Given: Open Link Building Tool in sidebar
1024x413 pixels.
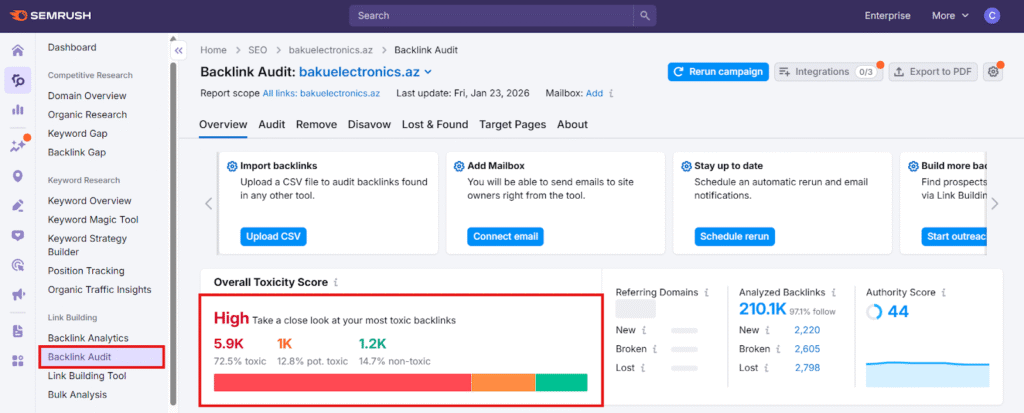Looking at the screenshot, I should pyautogui.click(x=87, y=376).
